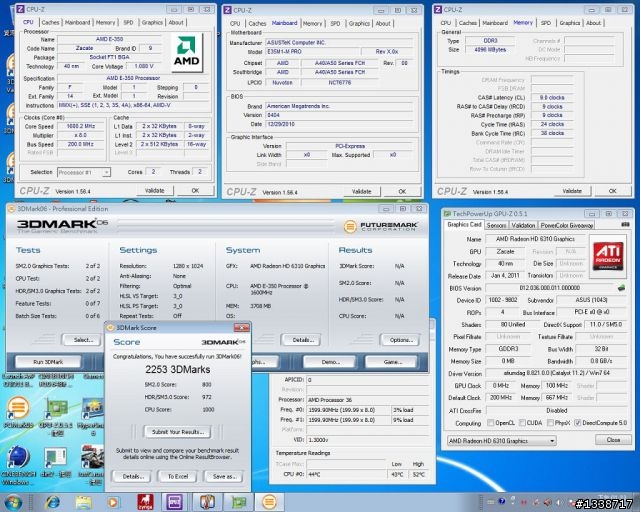The width and height of the screenshot is (640, 512).
Task: Click Save as in 3DMark Score dialog
Action: pyautogui.click(x=224, y=476)
